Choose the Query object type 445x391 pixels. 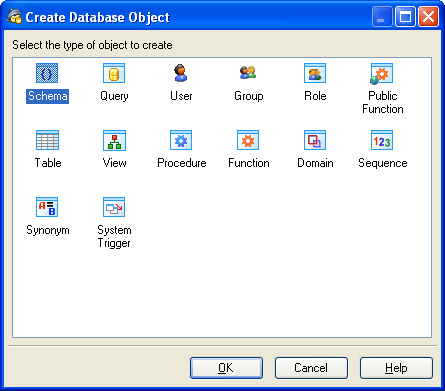pos(114,73)
